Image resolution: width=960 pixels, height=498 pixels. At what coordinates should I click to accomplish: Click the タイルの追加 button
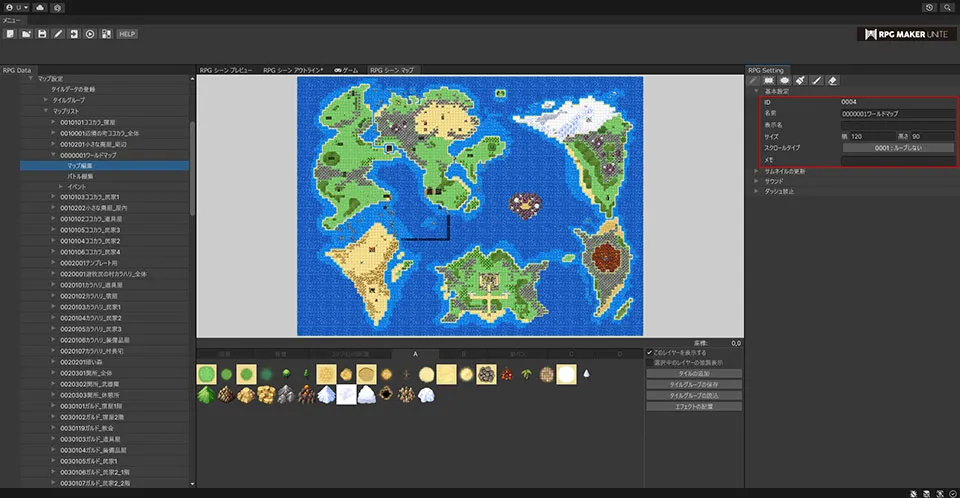[x=694, y=373]
